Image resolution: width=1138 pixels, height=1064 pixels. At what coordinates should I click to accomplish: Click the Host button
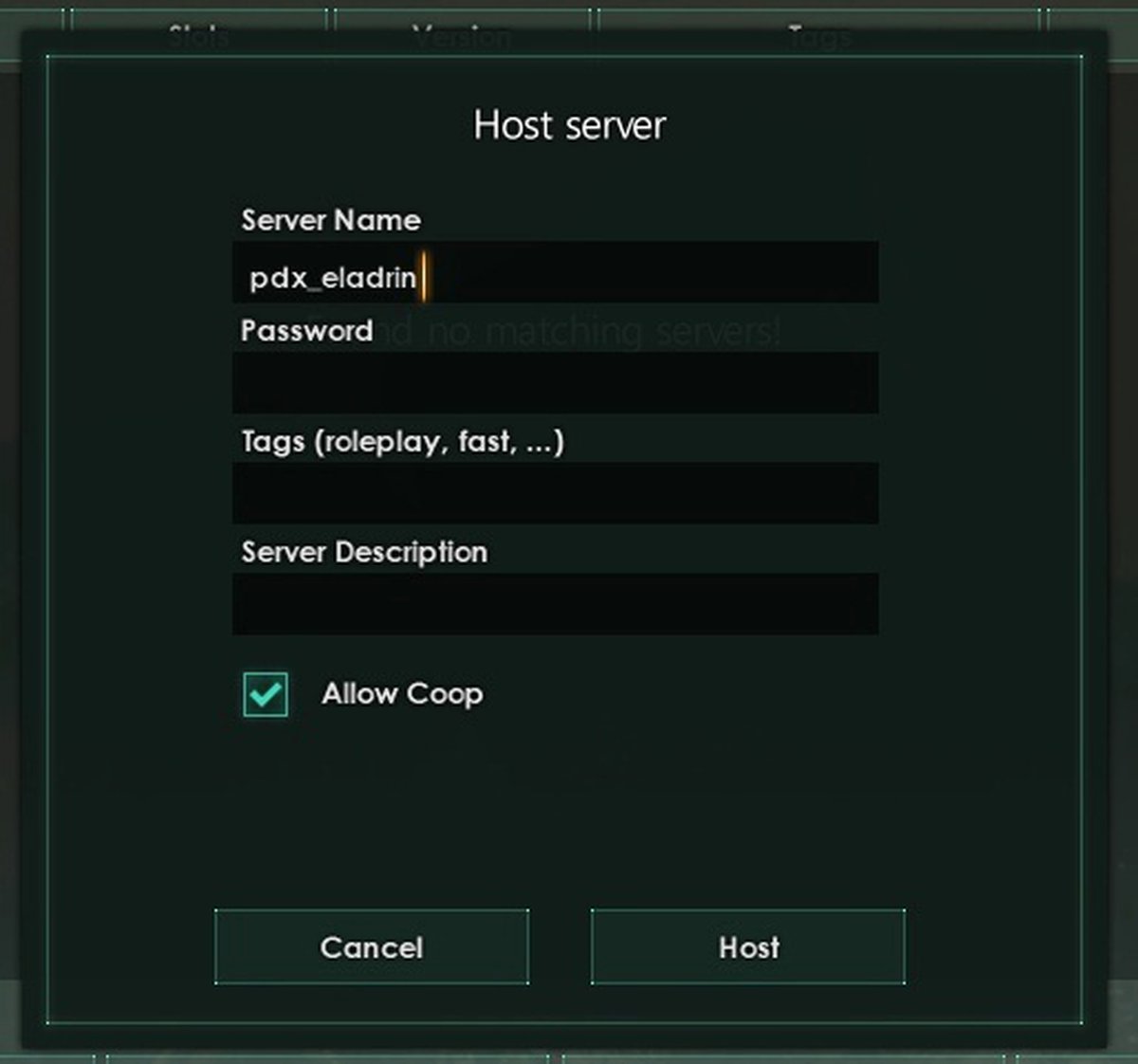click(748, 946)
